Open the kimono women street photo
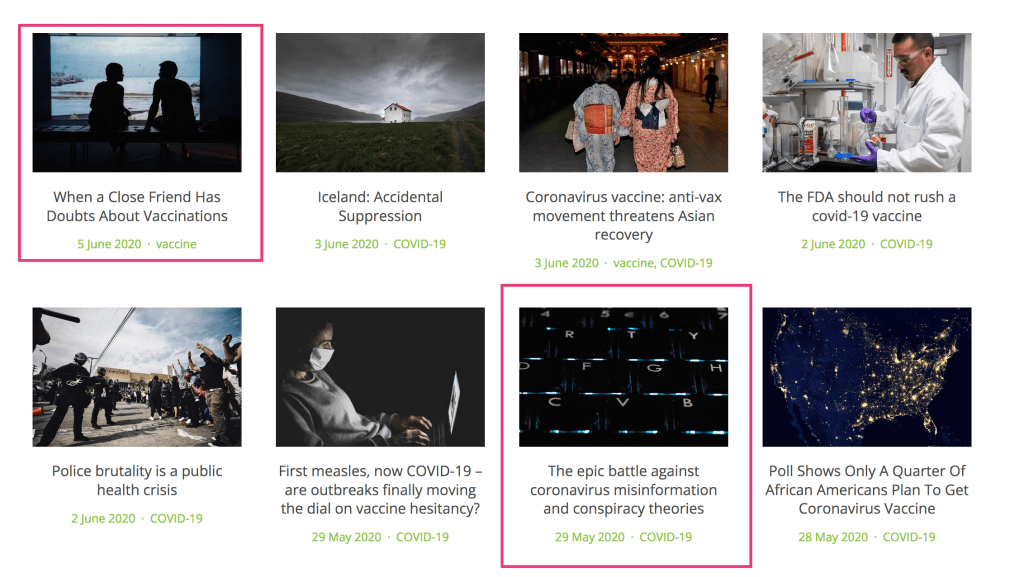The width and height of the screenshot is (1024, 577). click(623, 102)
